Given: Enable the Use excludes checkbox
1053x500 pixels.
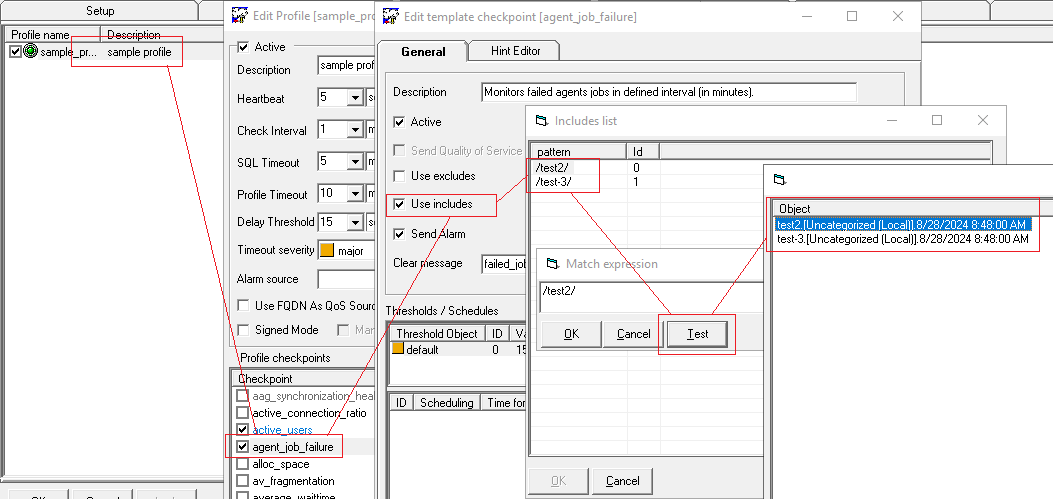Looking at the screenshot, I should [400, 176].
